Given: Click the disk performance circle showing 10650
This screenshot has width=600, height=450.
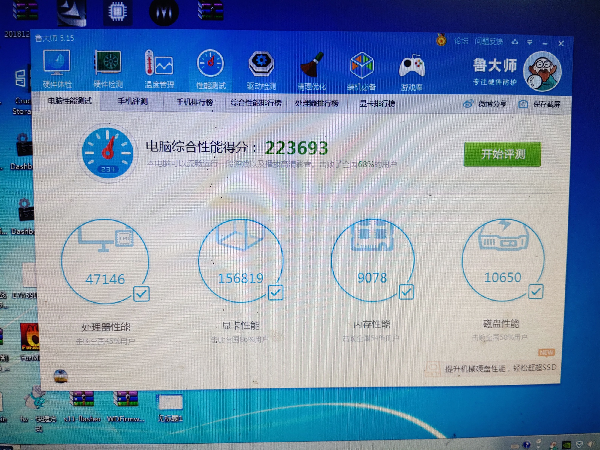Looking at the screenshot, I should coord(503,260).
